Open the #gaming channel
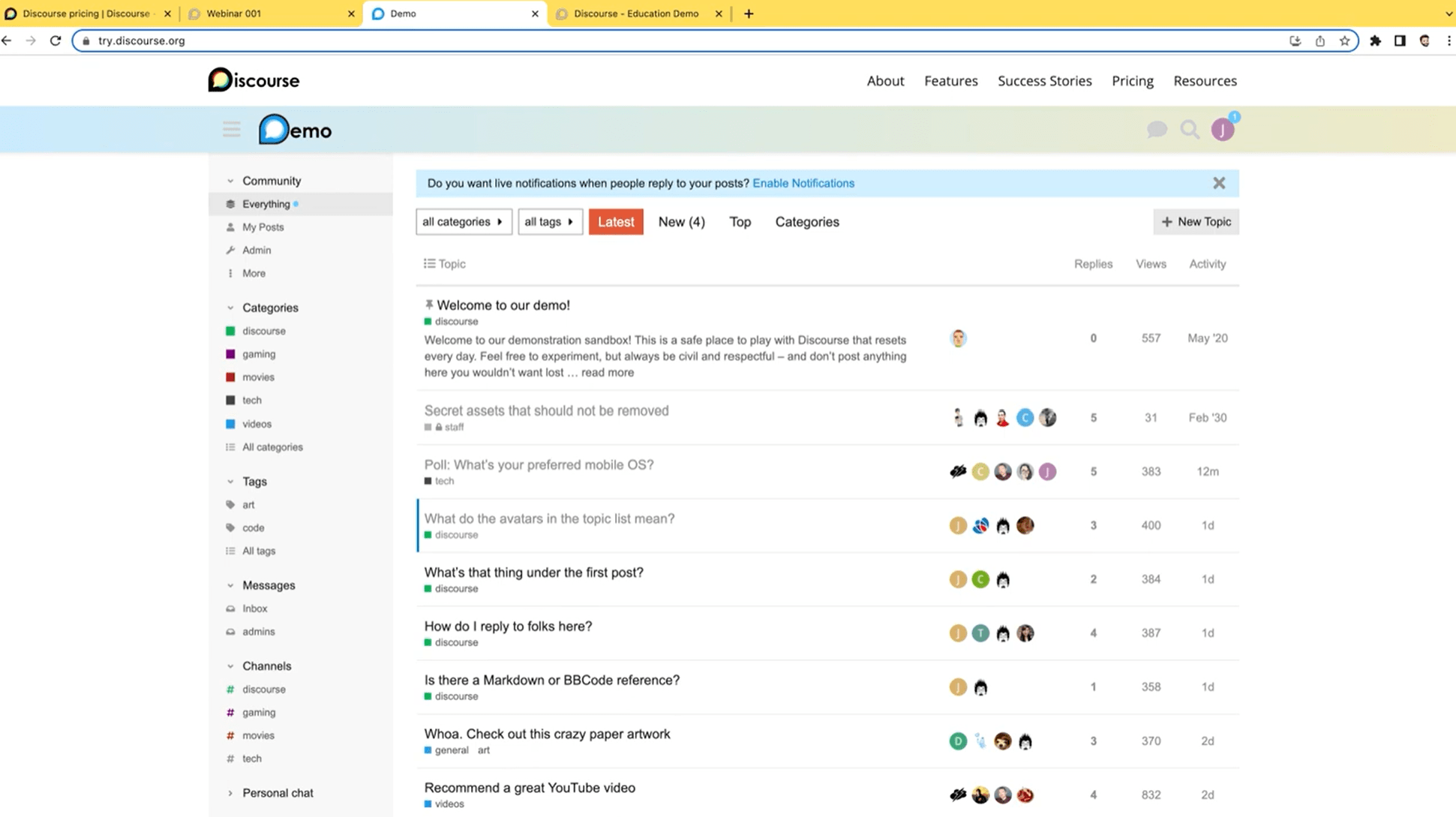The height and width of the screenshot is (817, 1456). pos(259,712)
